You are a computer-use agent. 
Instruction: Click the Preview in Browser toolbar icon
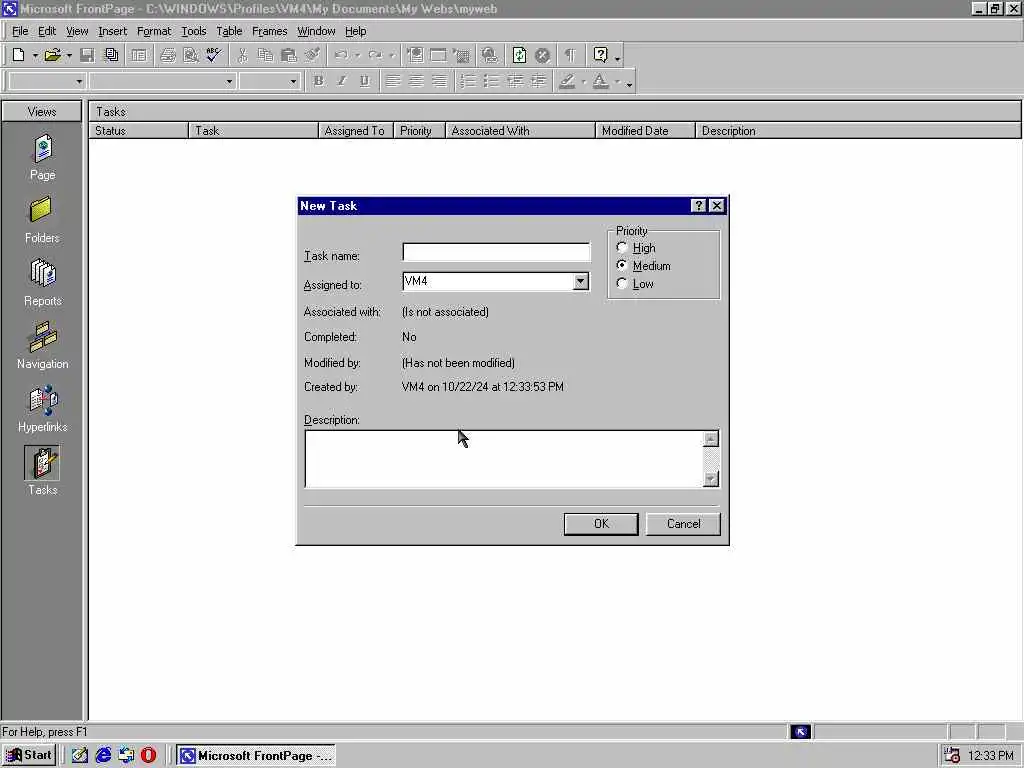190,56
